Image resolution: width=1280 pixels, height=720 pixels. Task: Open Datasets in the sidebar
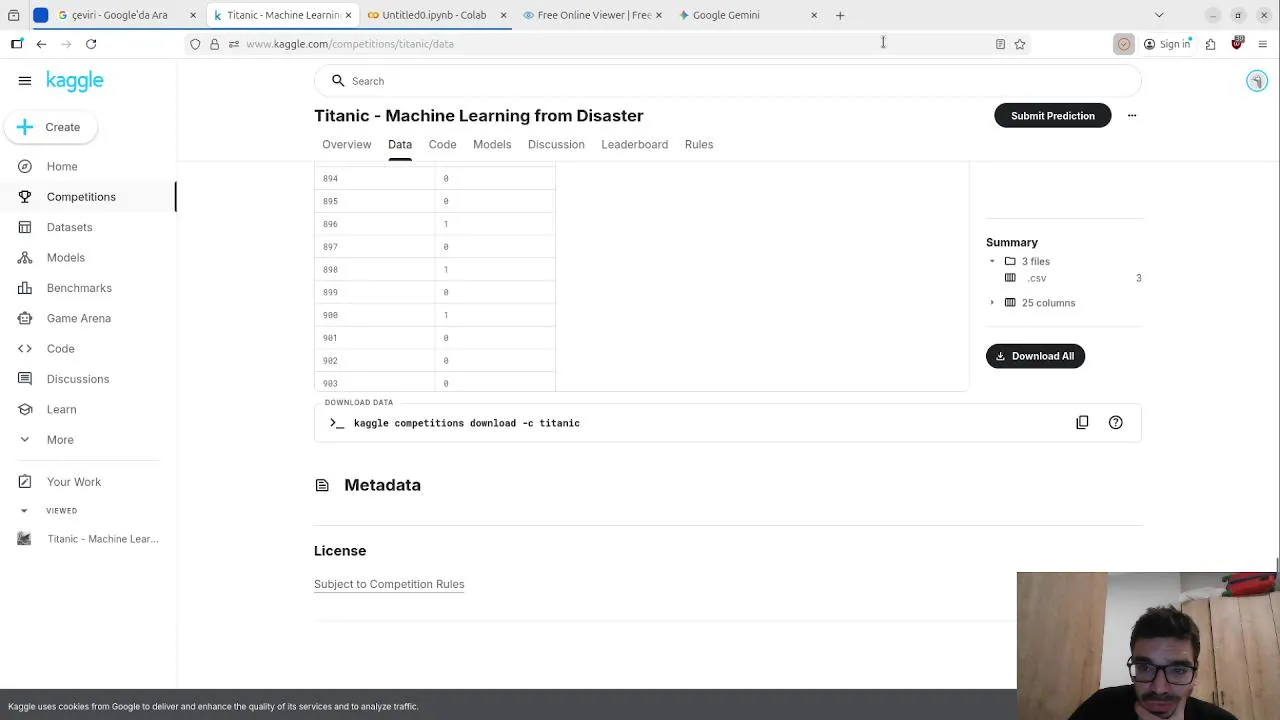69,227
